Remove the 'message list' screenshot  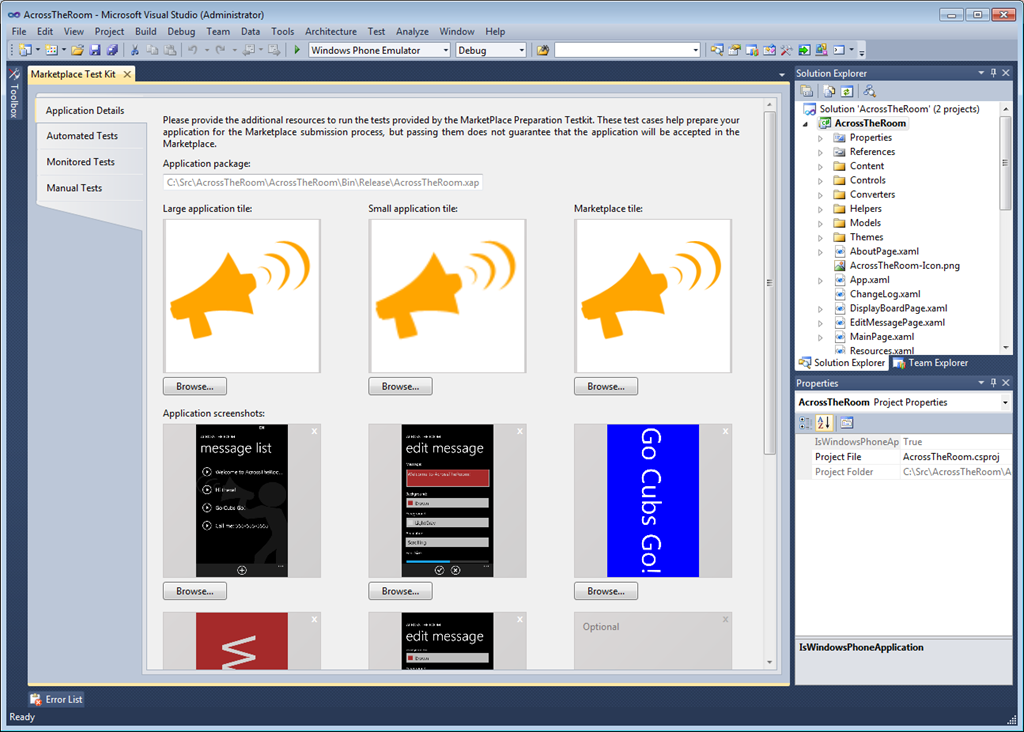(314, 431)
